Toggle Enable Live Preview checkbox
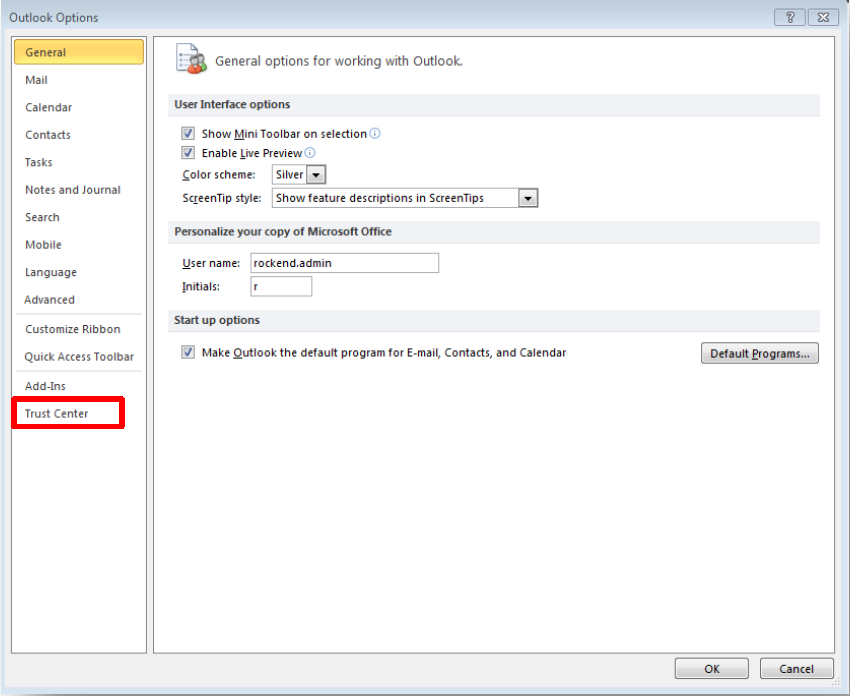The width and height of the screenshot is (850, 696). (x=188, y=153)
